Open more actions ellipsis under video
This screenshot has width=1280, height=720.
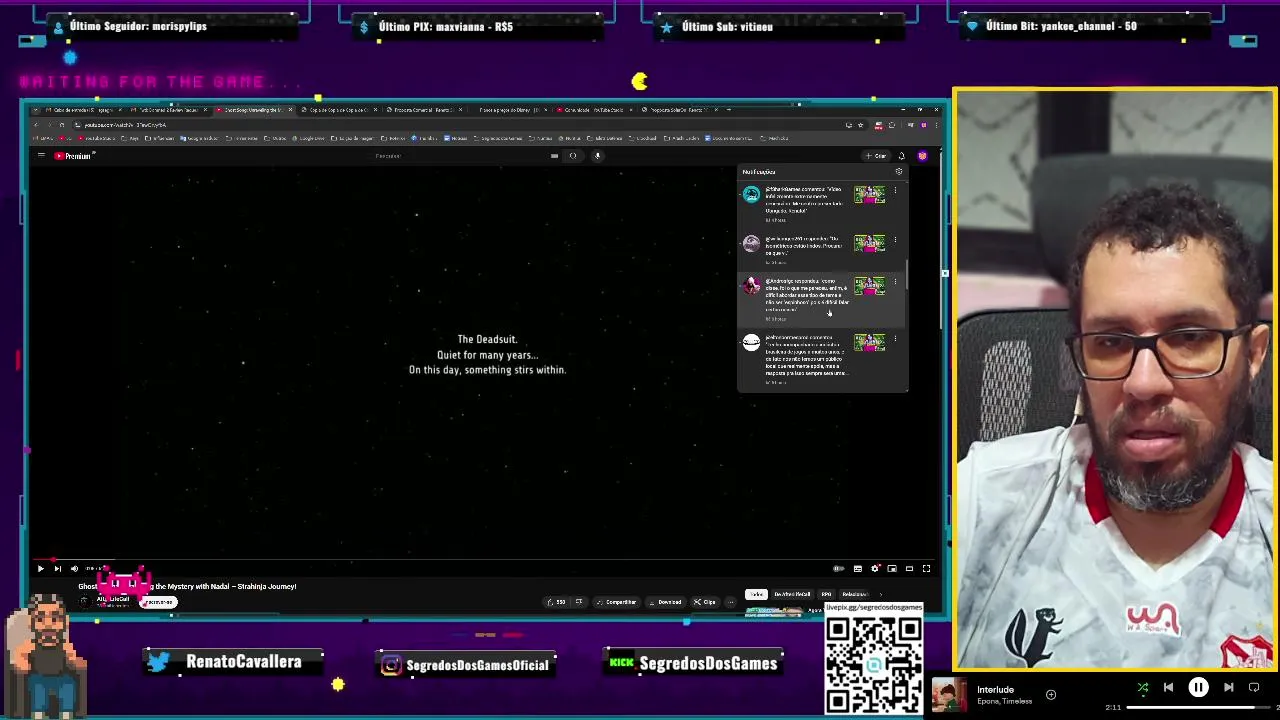click(x=731, y=602)
